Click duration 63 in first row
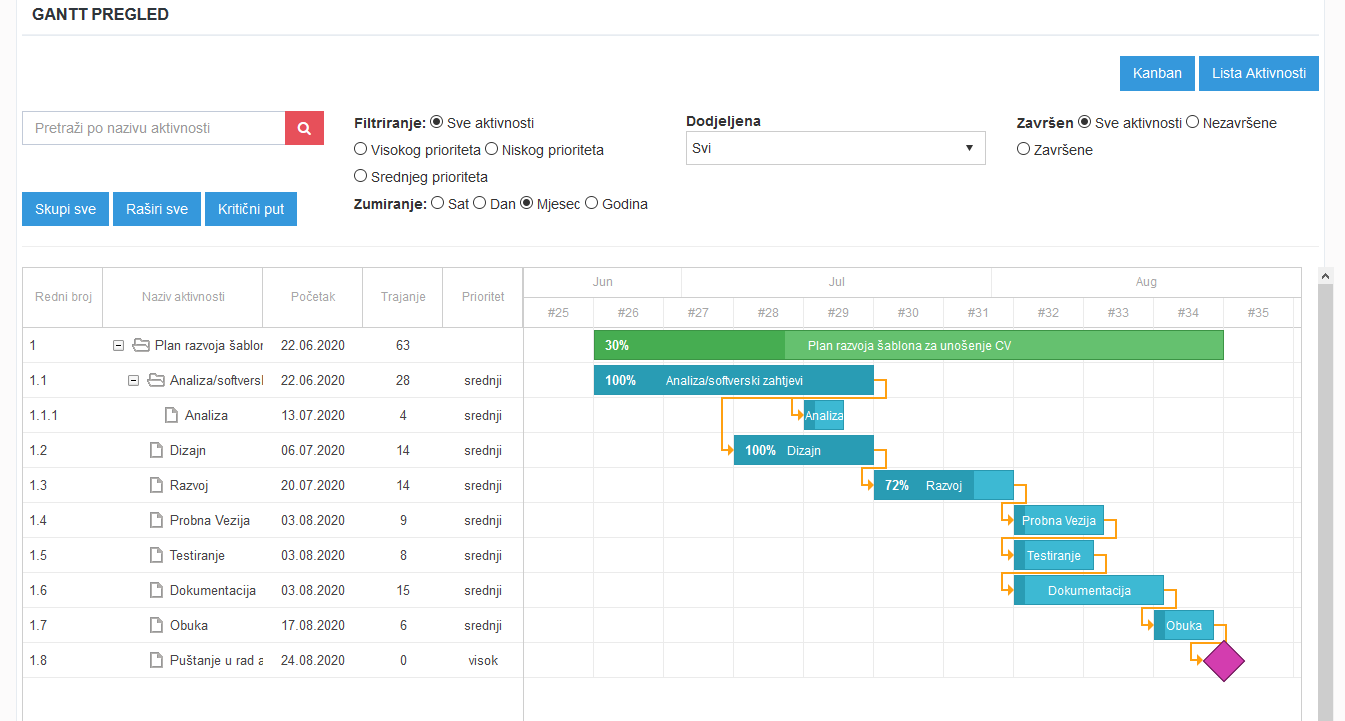This screenshot has width=1345, height=721. [x=403, y=345]
